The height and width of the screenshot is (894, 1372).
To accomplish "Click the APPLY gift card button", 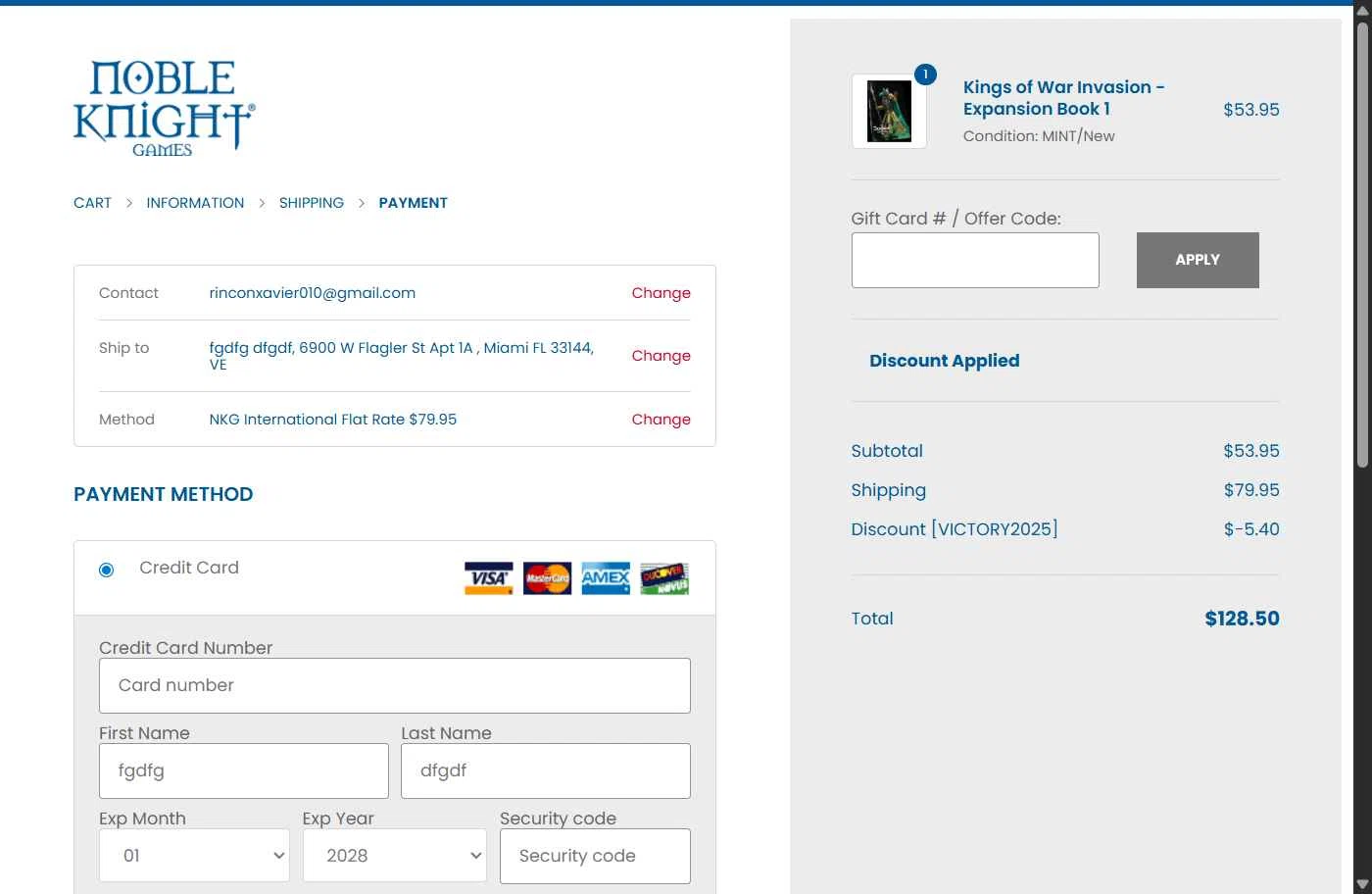I will click(x=1198, y=260).
